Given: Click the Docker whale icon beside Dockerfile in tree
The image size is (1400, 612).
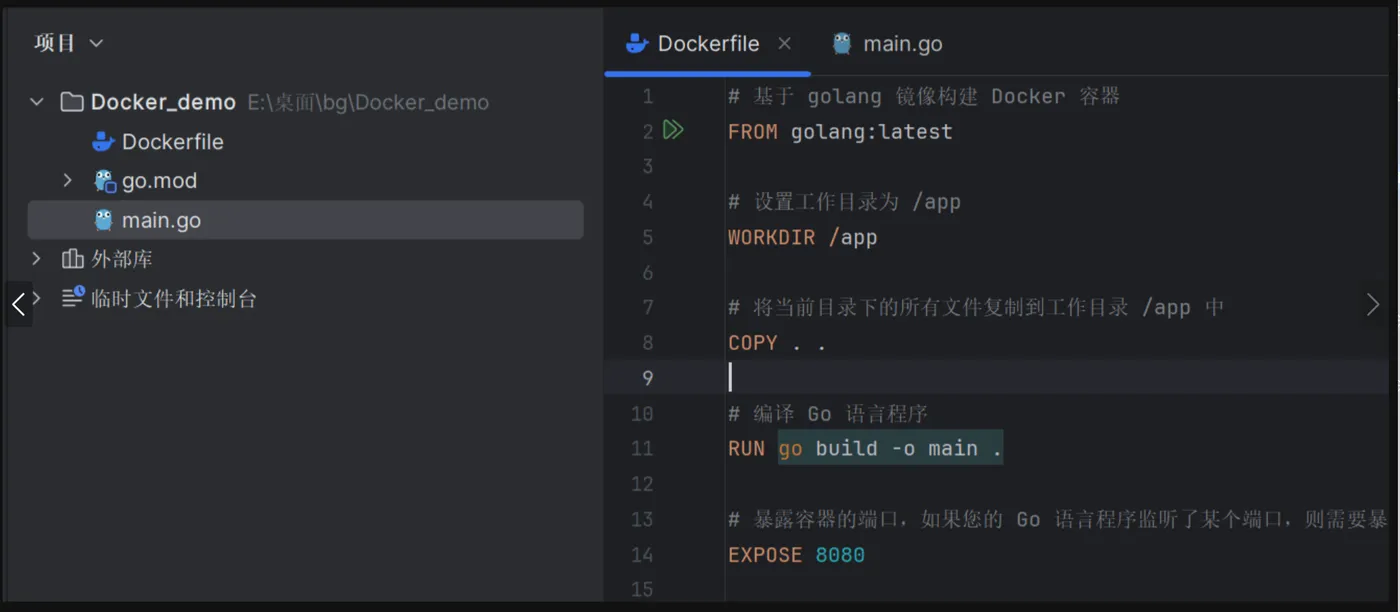Looking at the screenshot, I should [x=103, y=142].
